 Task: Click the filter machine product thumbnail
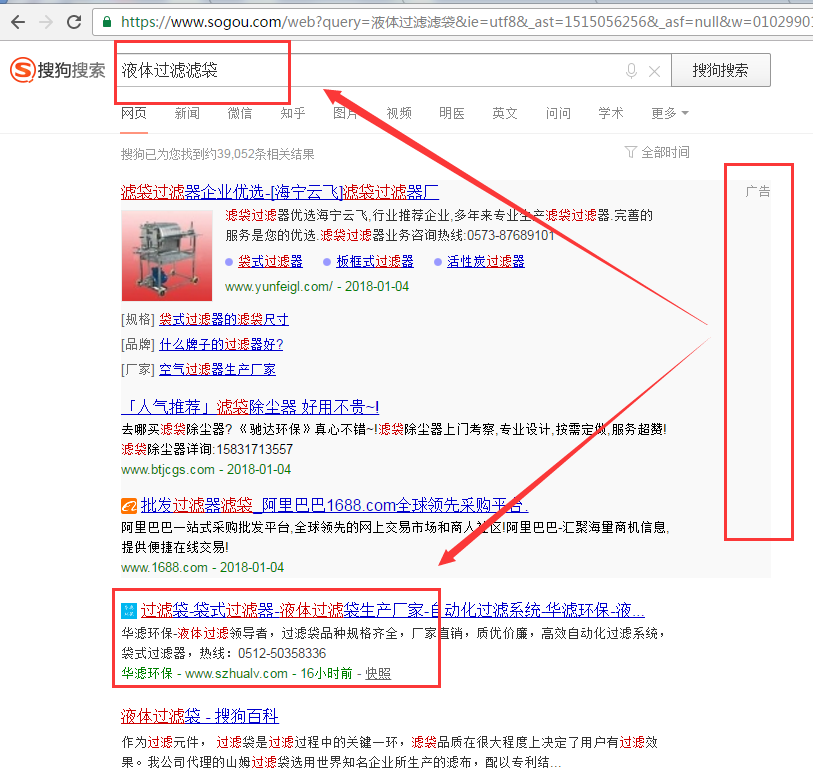[x=167, y=254]
